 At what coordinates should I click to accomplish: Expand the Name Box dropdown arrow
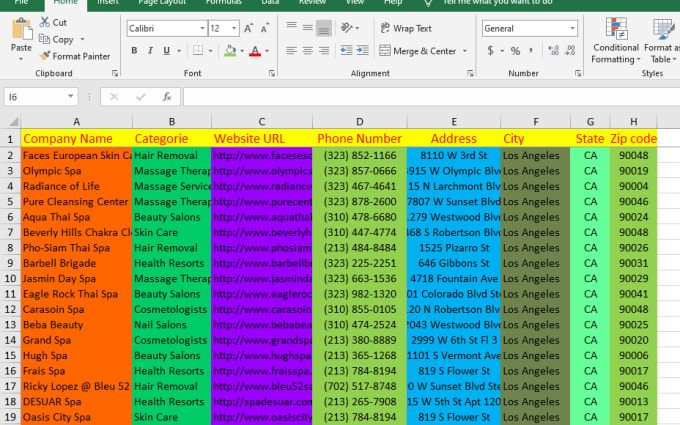click(70, 96)
